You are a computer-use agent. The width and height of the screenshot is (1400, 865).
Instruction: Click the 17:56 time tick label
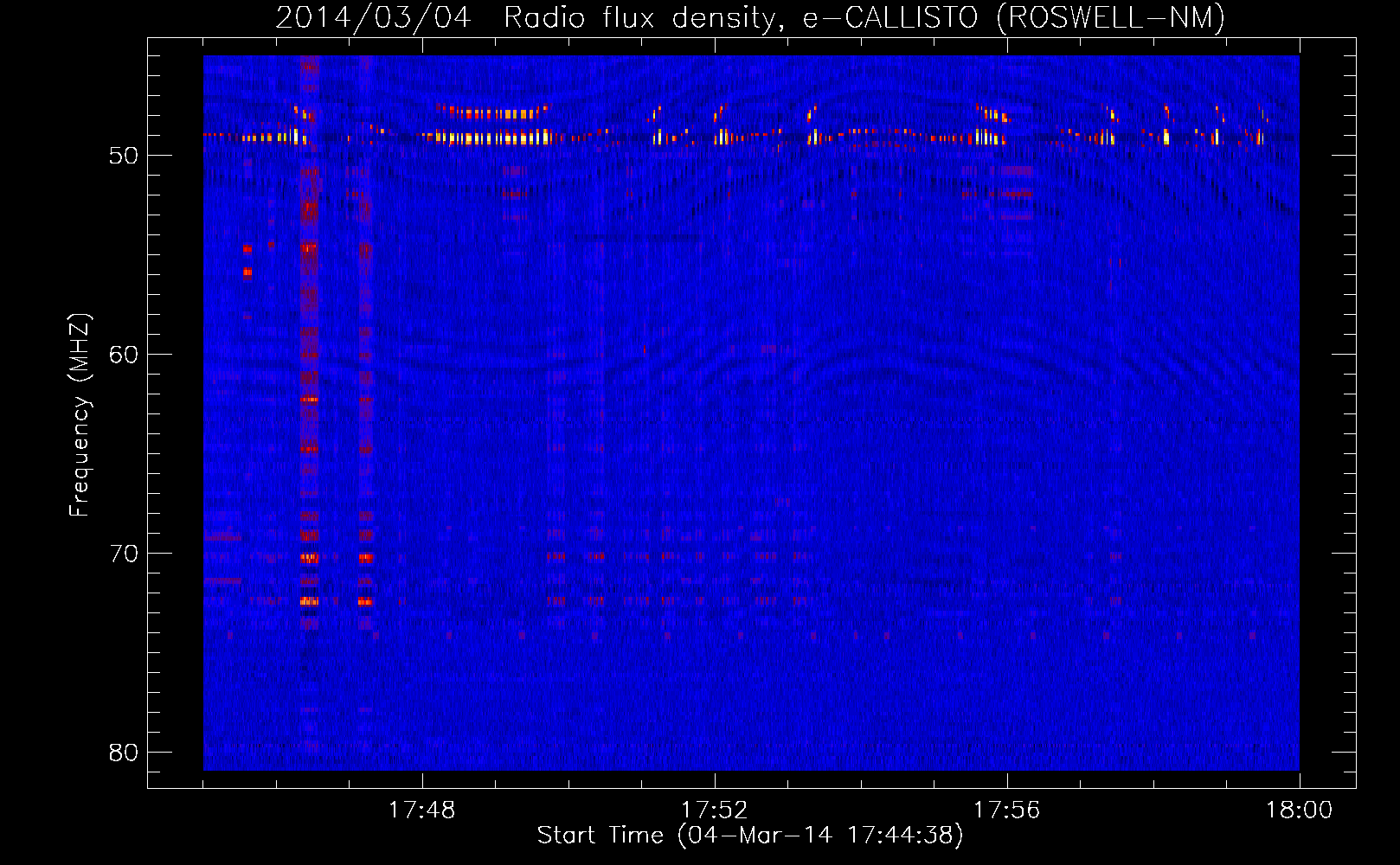(x=1006, y=810)
